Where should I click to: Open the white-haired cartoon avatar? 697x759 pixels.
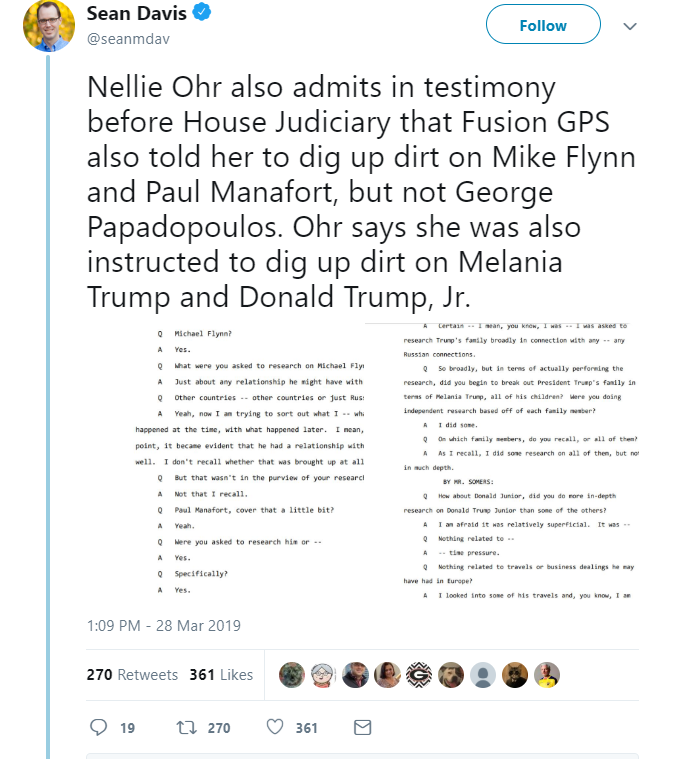point(323,675)
